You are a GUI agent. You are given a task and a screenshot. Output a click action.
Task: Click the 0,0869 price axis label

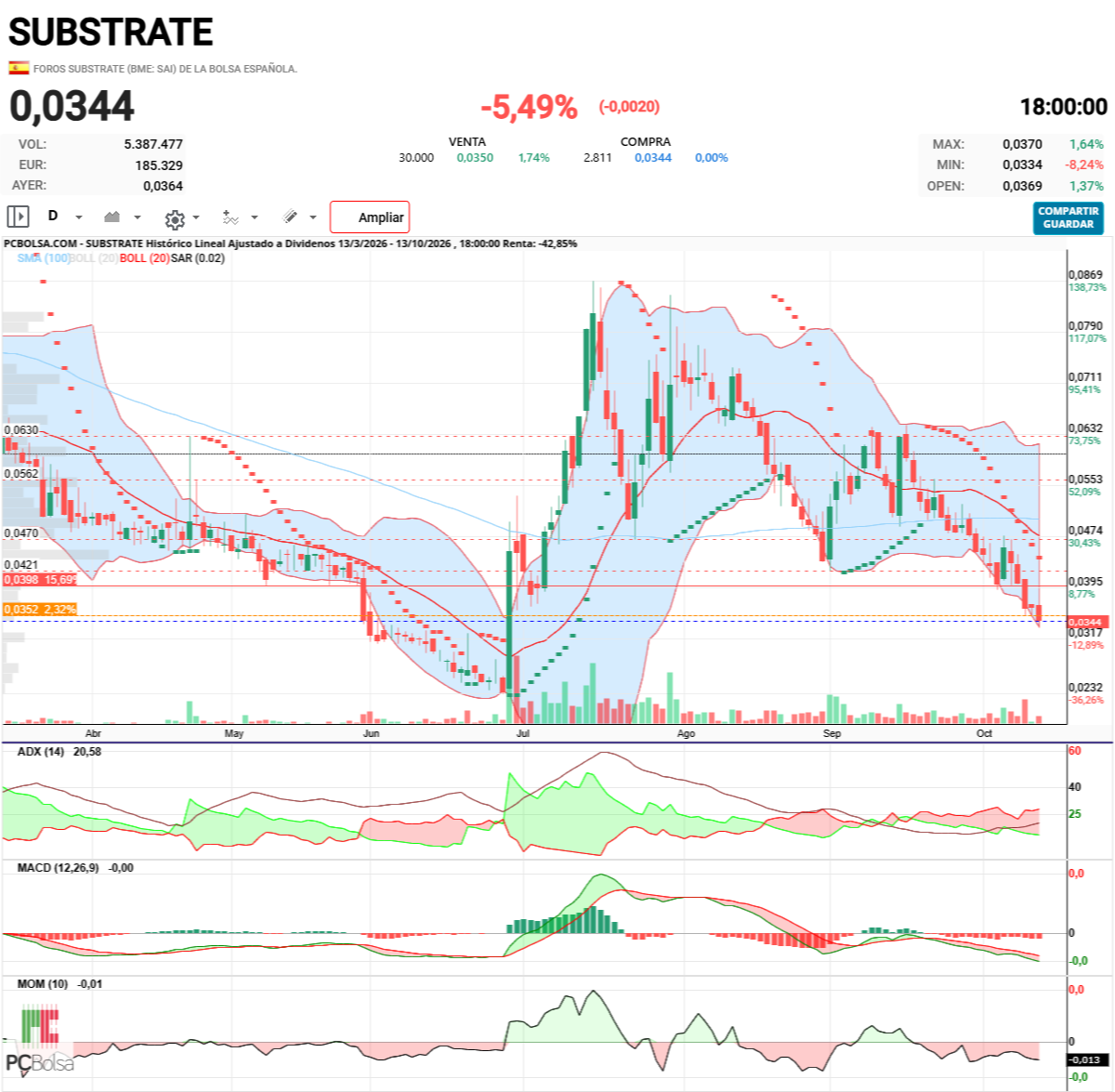click(1085, 275)
